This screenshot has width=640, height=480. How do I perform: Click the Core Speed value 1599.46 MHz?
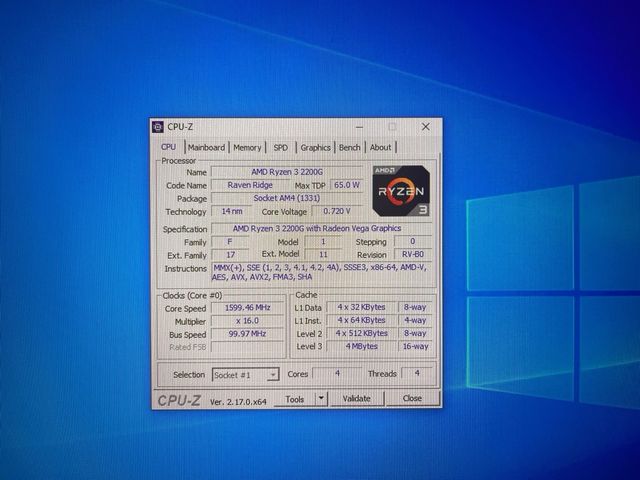click(x=248, y=308)
